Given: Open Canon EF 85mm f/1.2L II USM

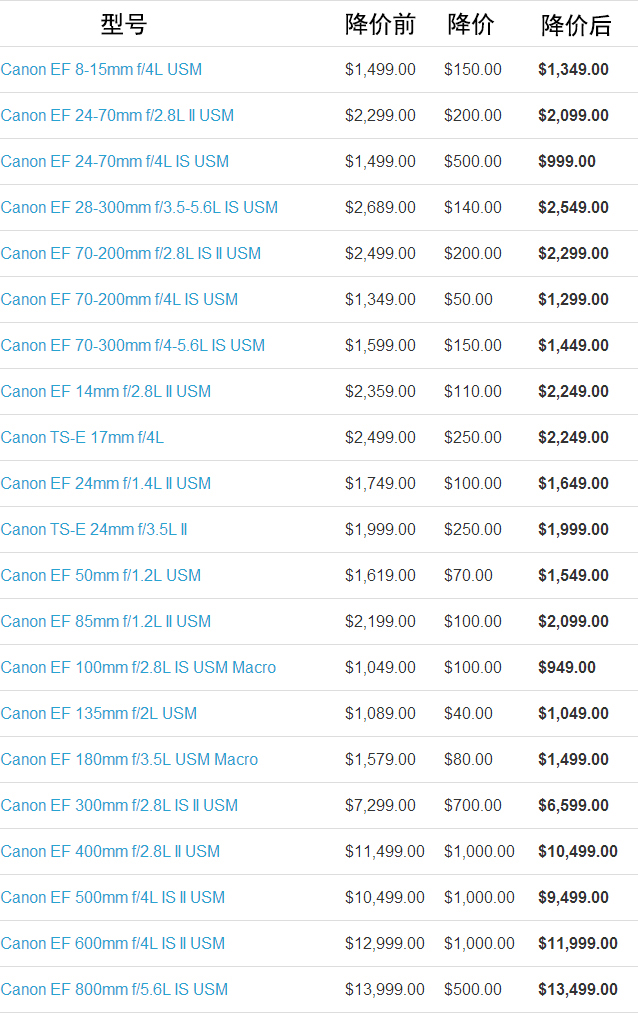Looking at the screenshot, I should pyautogui.click(x=105, y=622).
